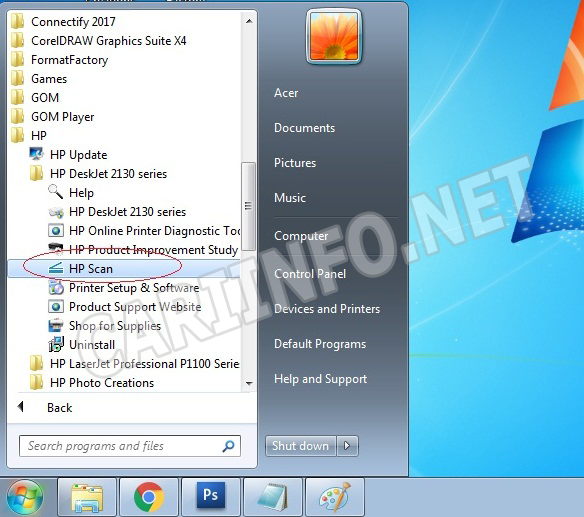Open the Acer user folder

click(286, 93)
